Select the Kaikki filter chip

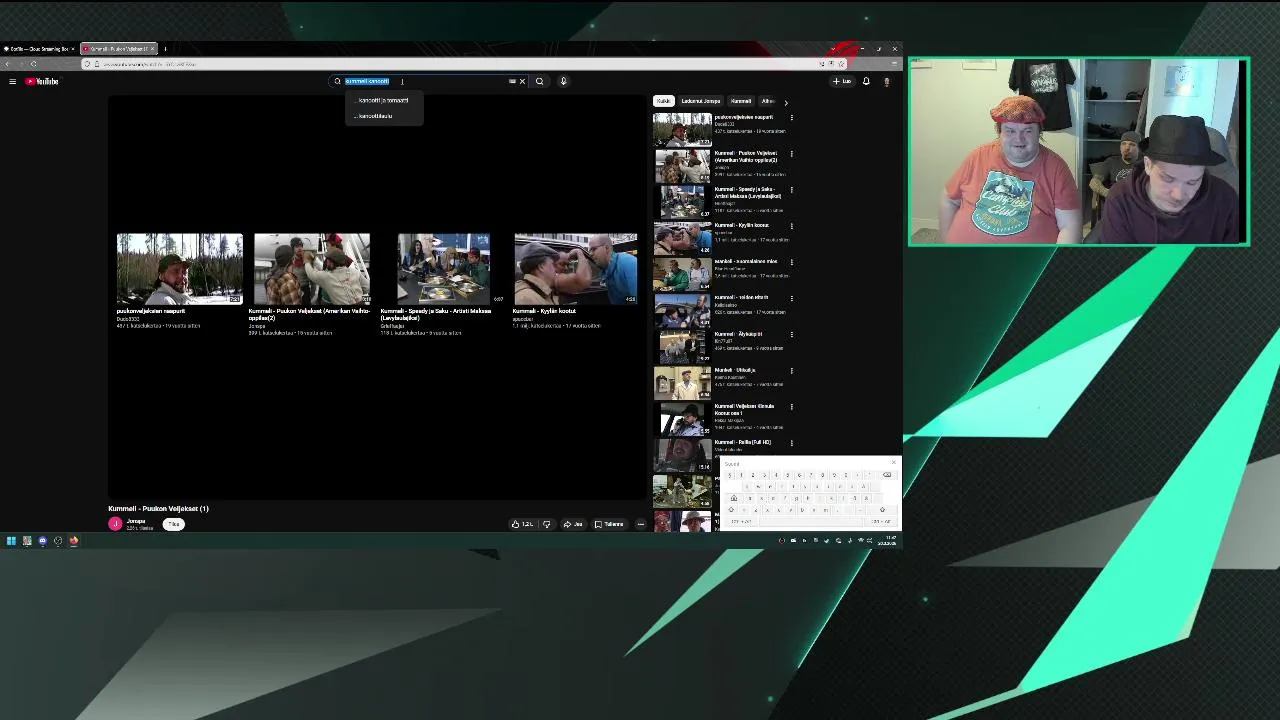coord(663,101)
